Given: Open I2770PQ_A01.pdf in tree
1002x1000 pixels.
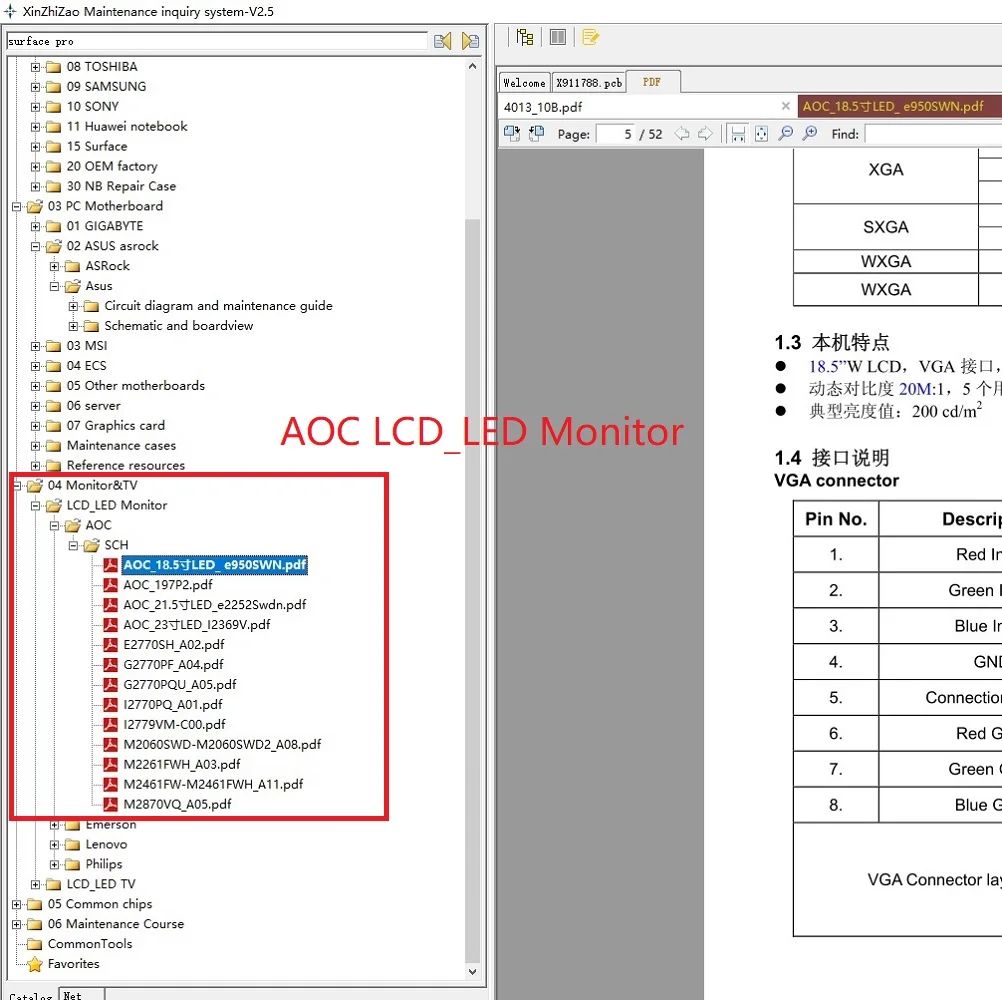Looking at the screenshot, I should tap(173, 704).
